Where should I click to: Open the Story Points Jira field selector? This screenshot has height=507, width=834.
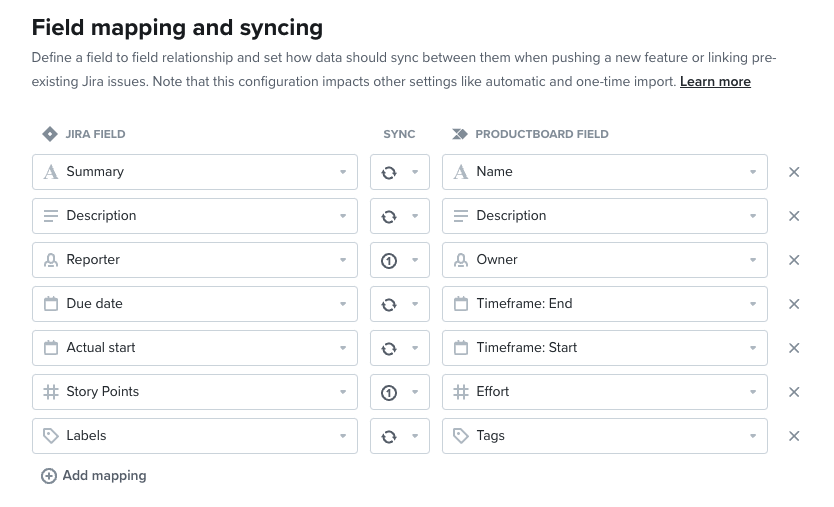[x=195, y=392]
